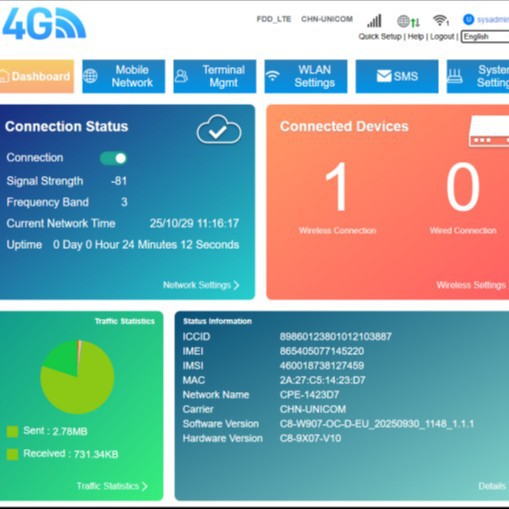Image resolution: width=509 pixels, height=509 pixels.
Task: Click the IMEI value 865405077145220
Action: point(322,351)
